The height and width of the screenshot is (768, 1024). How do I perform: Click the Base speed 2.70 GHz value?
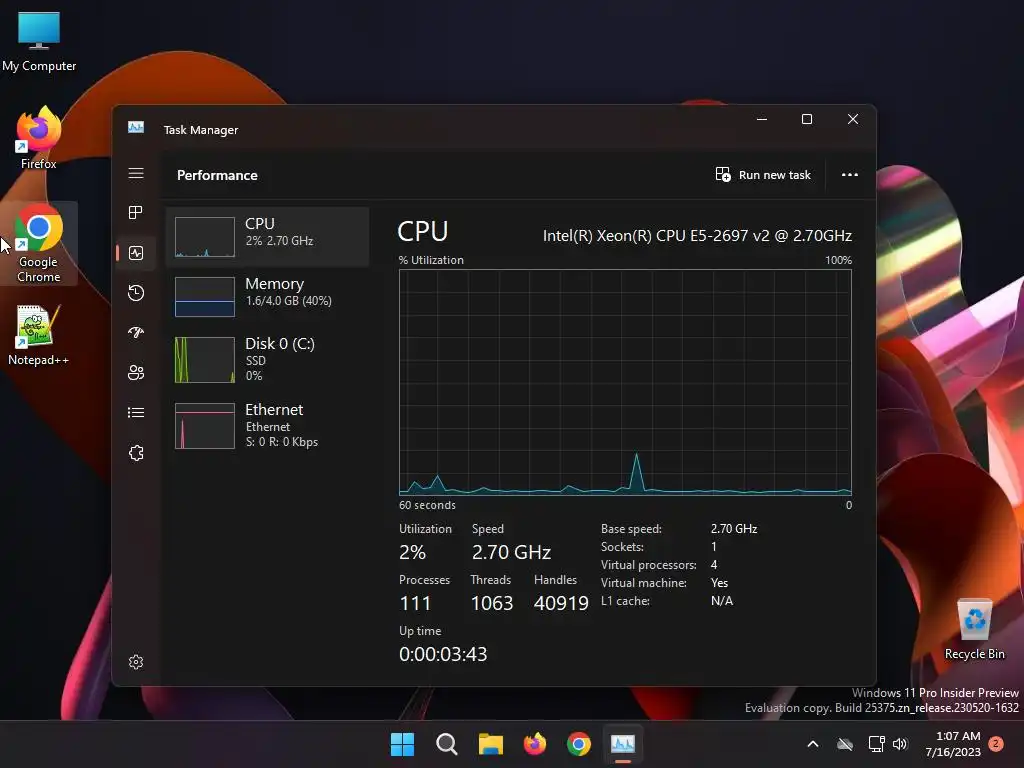coord(734,528)
